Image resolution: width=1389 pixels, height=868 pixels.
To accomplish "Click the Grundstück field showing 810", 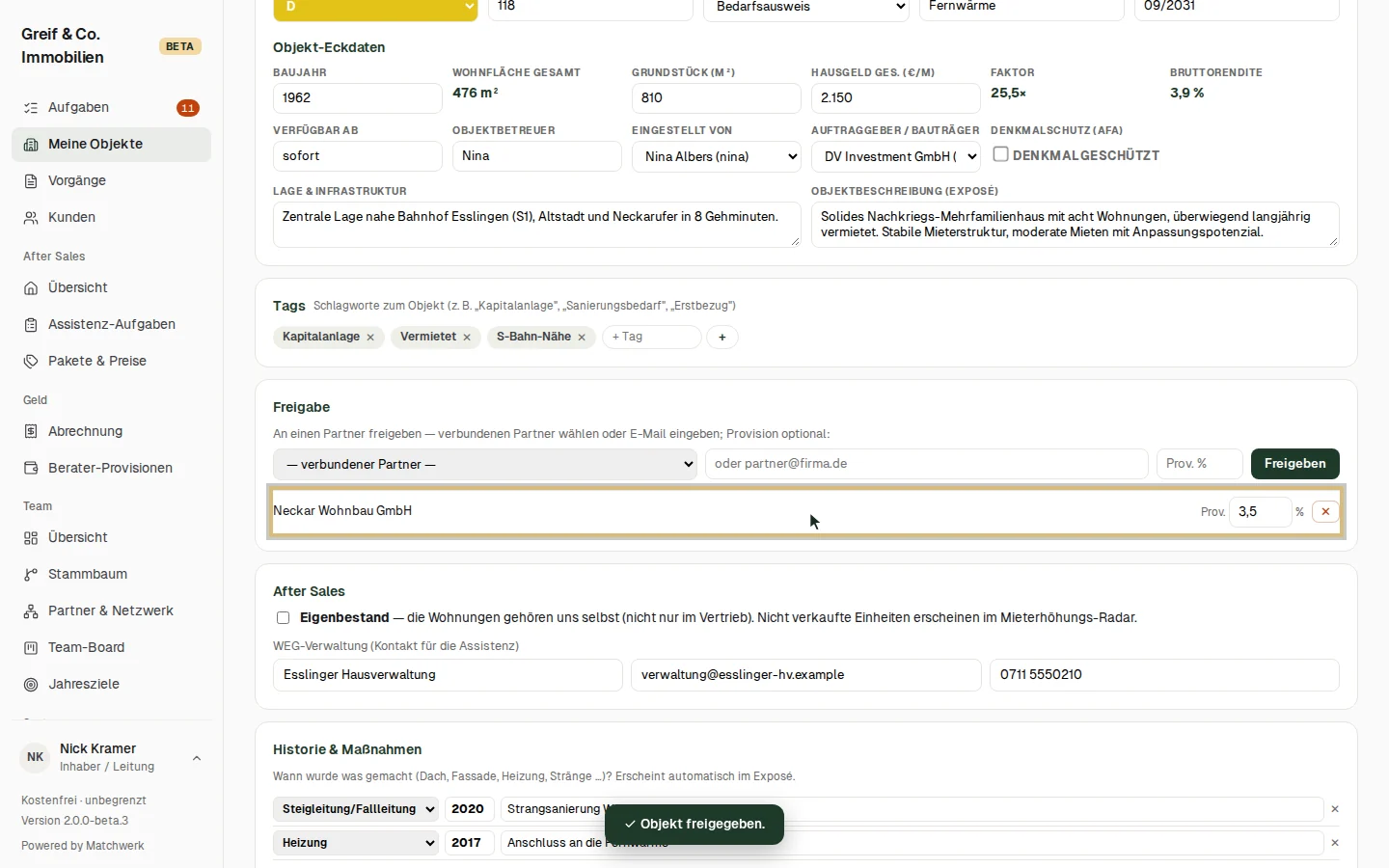I will 717,98.
